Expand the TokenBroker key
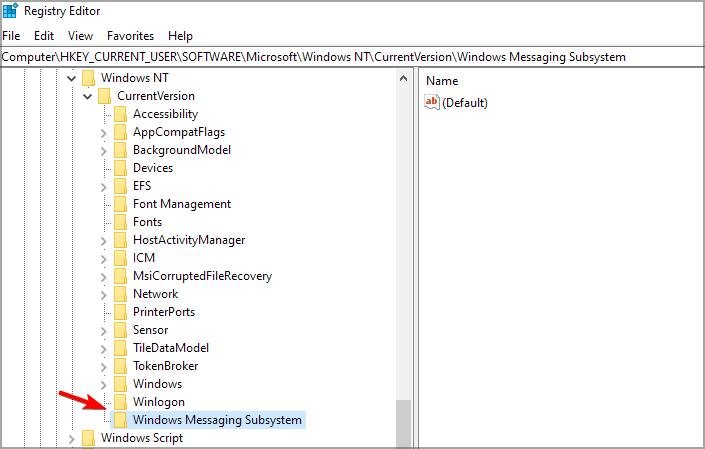 click(x=104, y=367)
